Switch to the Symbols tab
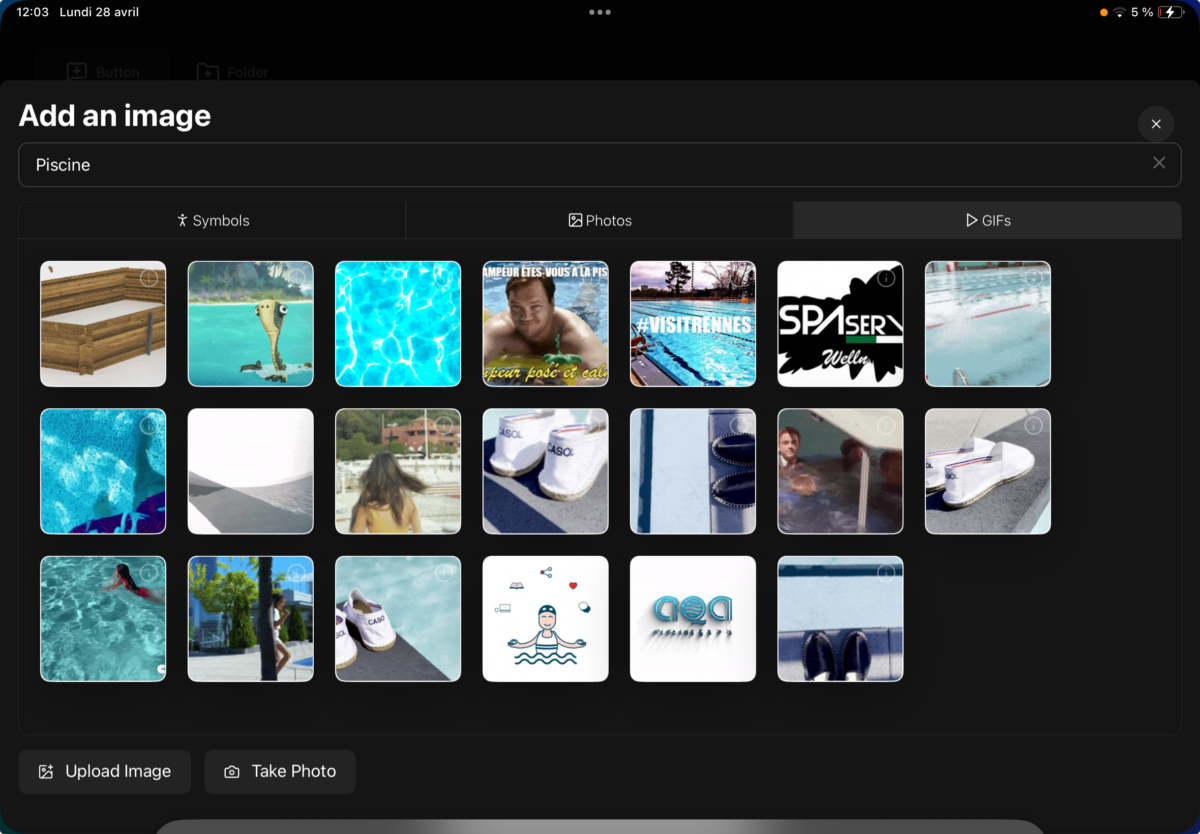Viewport: 1200px width, 834px height. click(212, 220)
